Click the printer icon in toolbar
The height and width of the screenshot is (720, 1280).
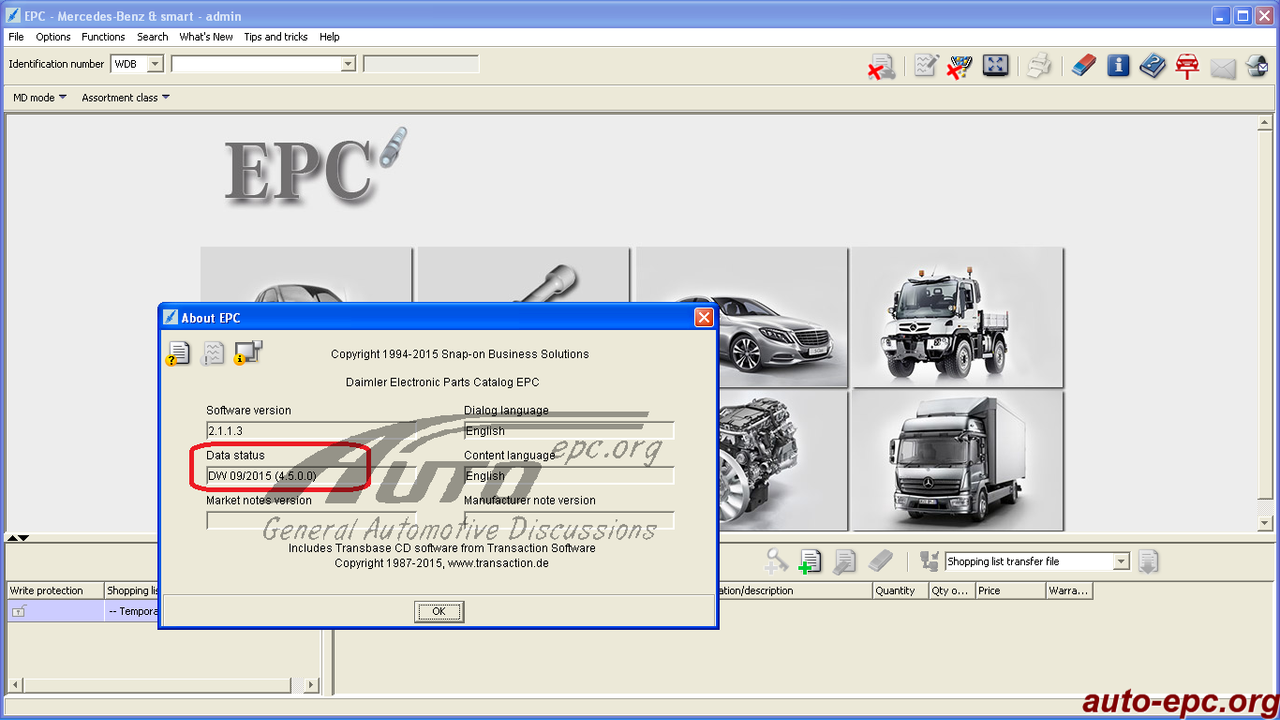(x=1039, y=66)
